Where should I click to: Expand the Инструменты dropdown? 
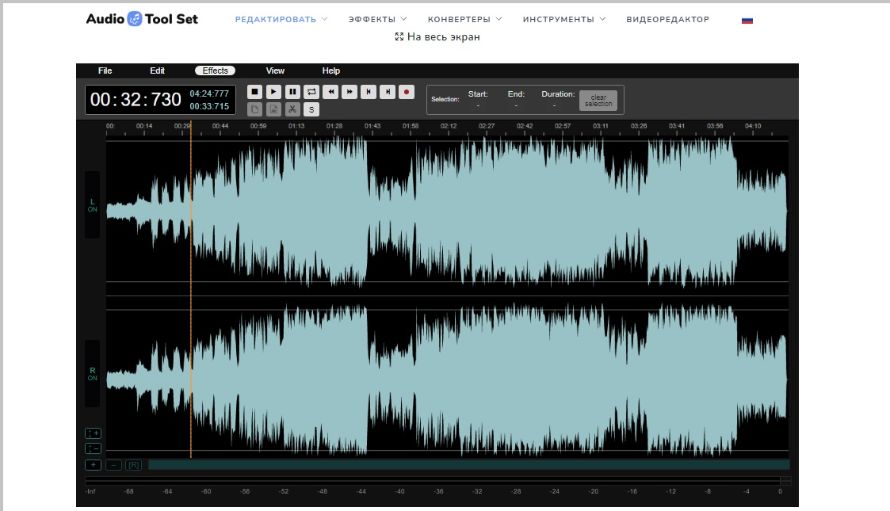pos(564,19)
